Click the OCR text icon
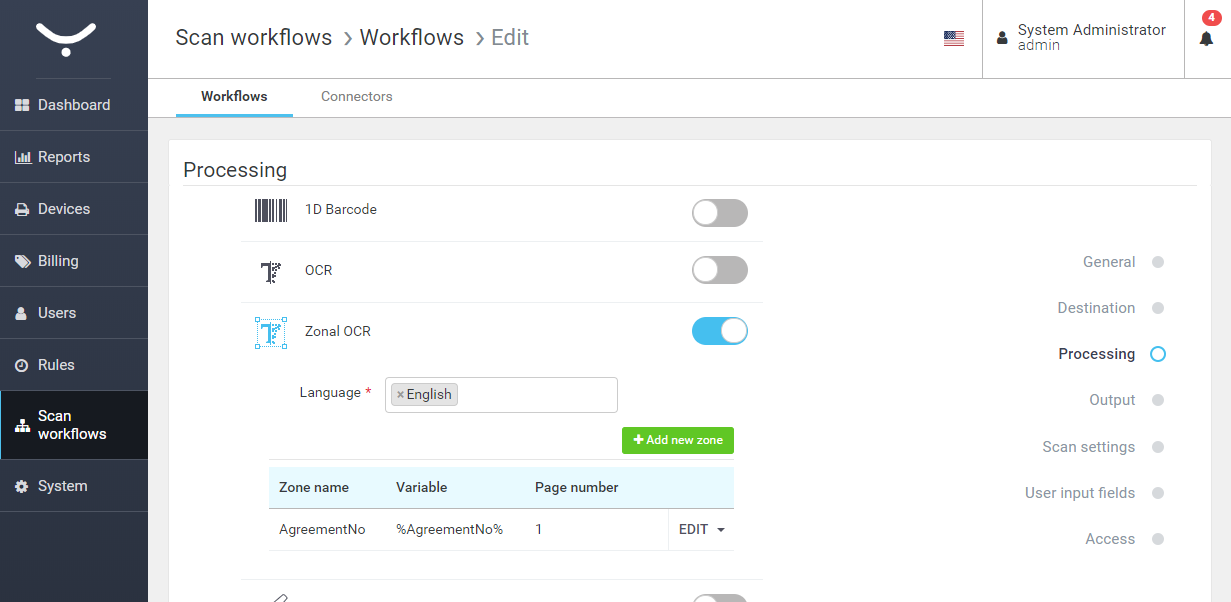Image resolution: width=1231 pixels, height=602 pixels. tap(271, 271)
